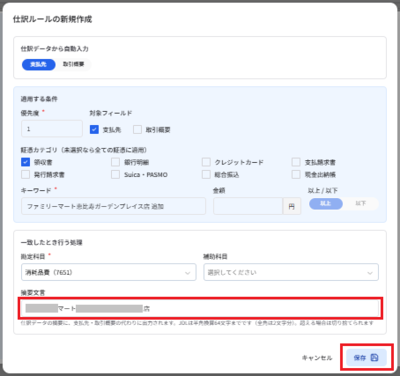
Task: Click the 仕訳ルールの新規作成 dialog title
Action: [x=52, y=19]
